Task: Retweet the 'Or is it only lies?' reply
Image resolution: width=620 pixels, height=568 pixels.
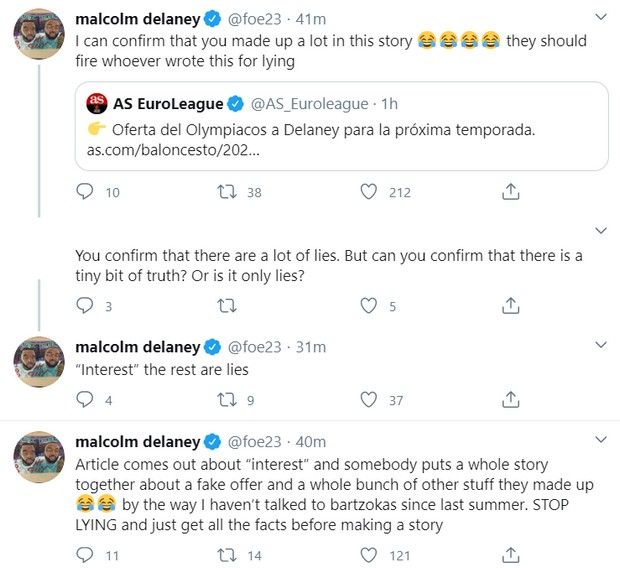Action: point(227,306)
